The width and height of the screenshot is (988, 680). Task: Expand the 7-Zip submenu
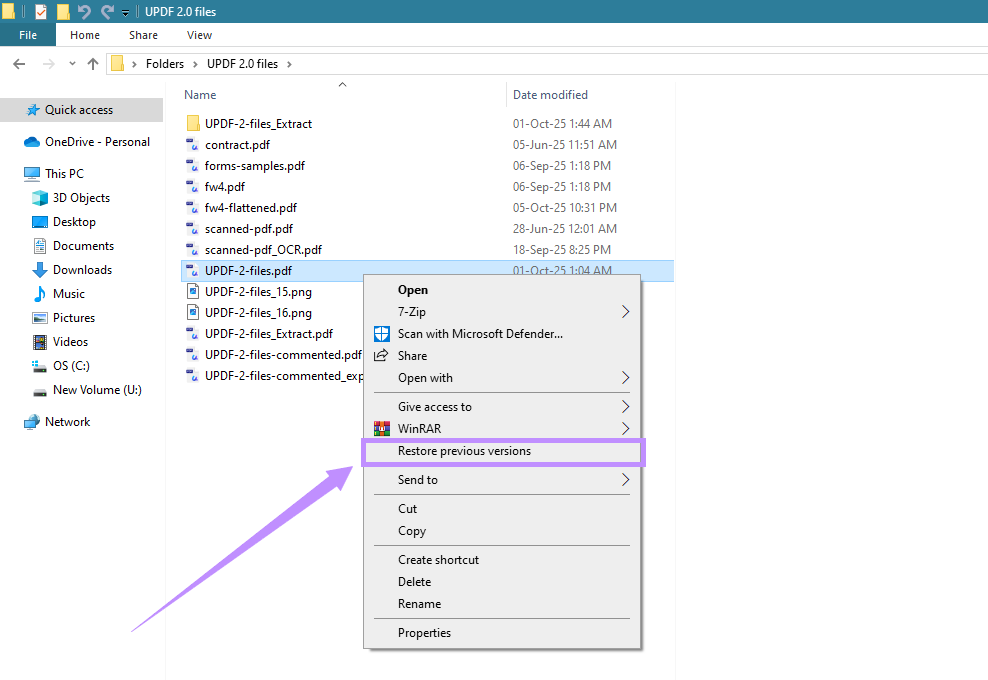(x=626, y=311)
